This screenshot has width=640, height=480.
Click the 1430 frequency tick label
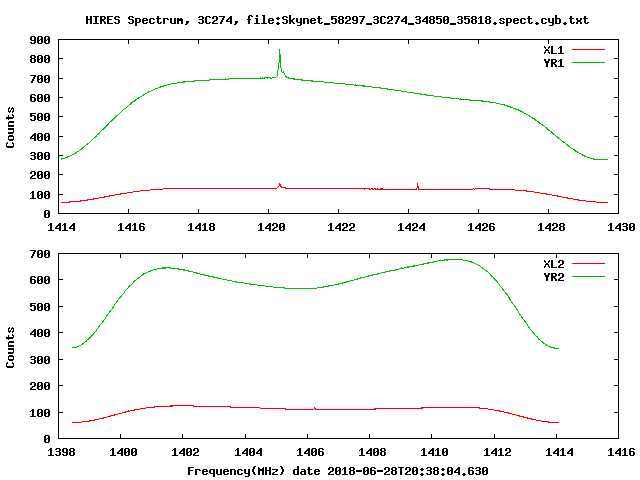point(621,227)
